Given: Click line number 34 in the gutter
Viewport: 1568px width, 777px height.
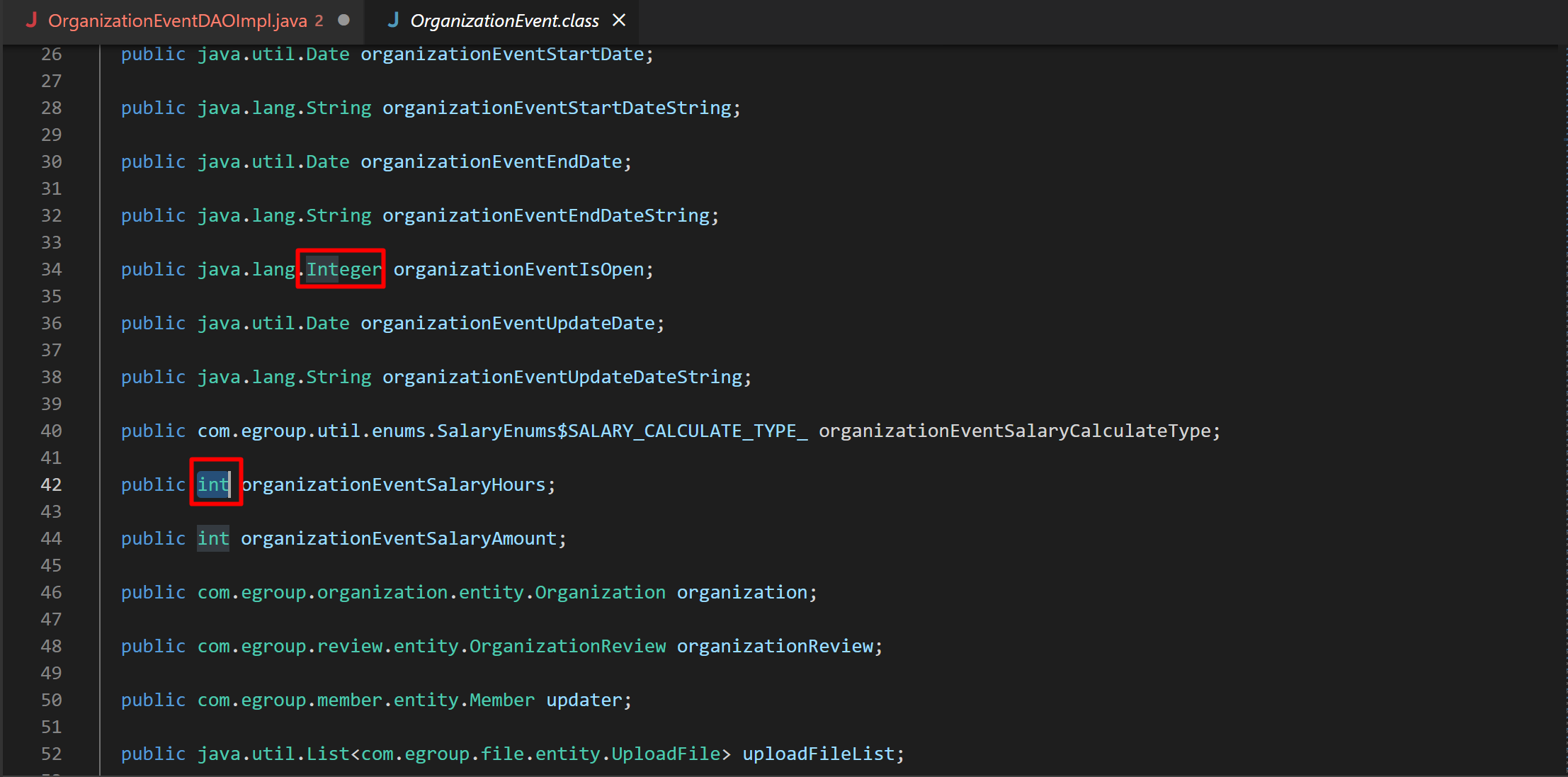Looking at the screenshot, I should (51, 269).
